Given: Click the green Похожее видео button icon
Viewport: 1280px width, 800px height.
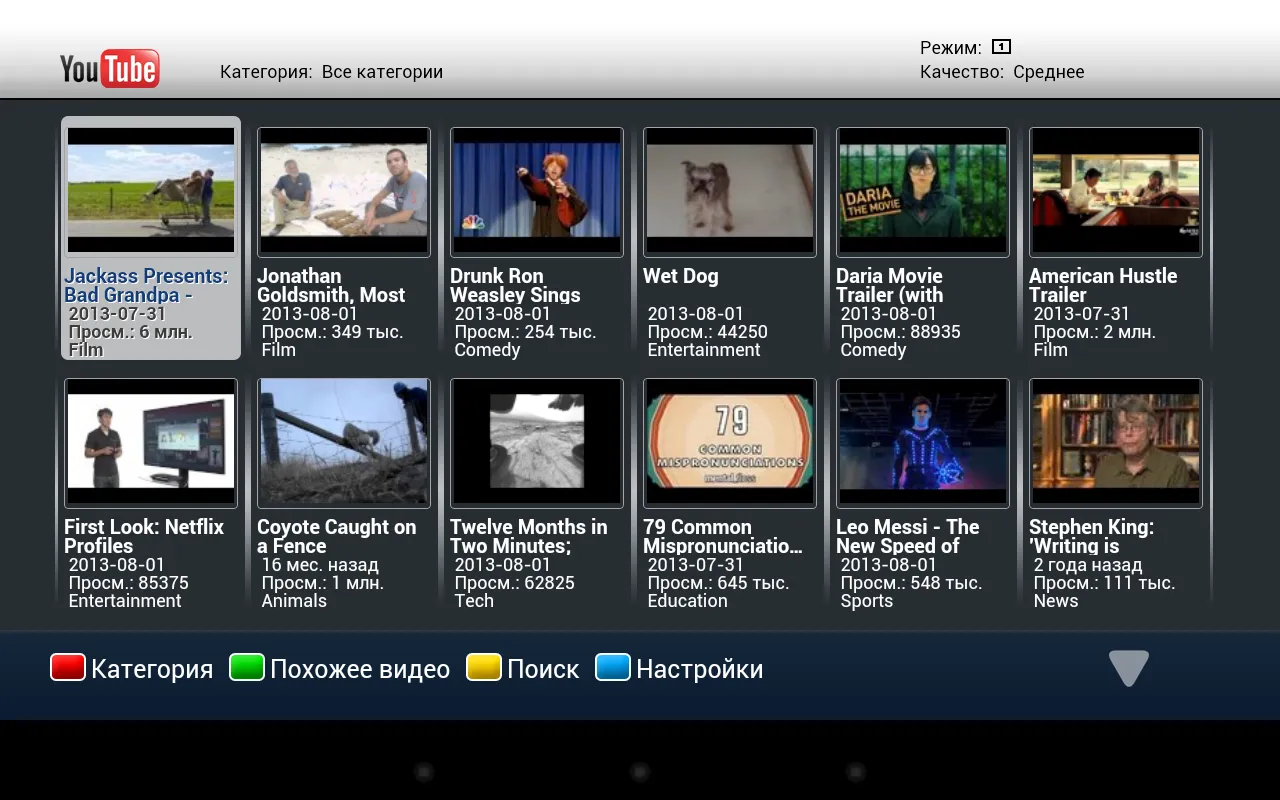Looking at the screenshot, I should (247, 667).
